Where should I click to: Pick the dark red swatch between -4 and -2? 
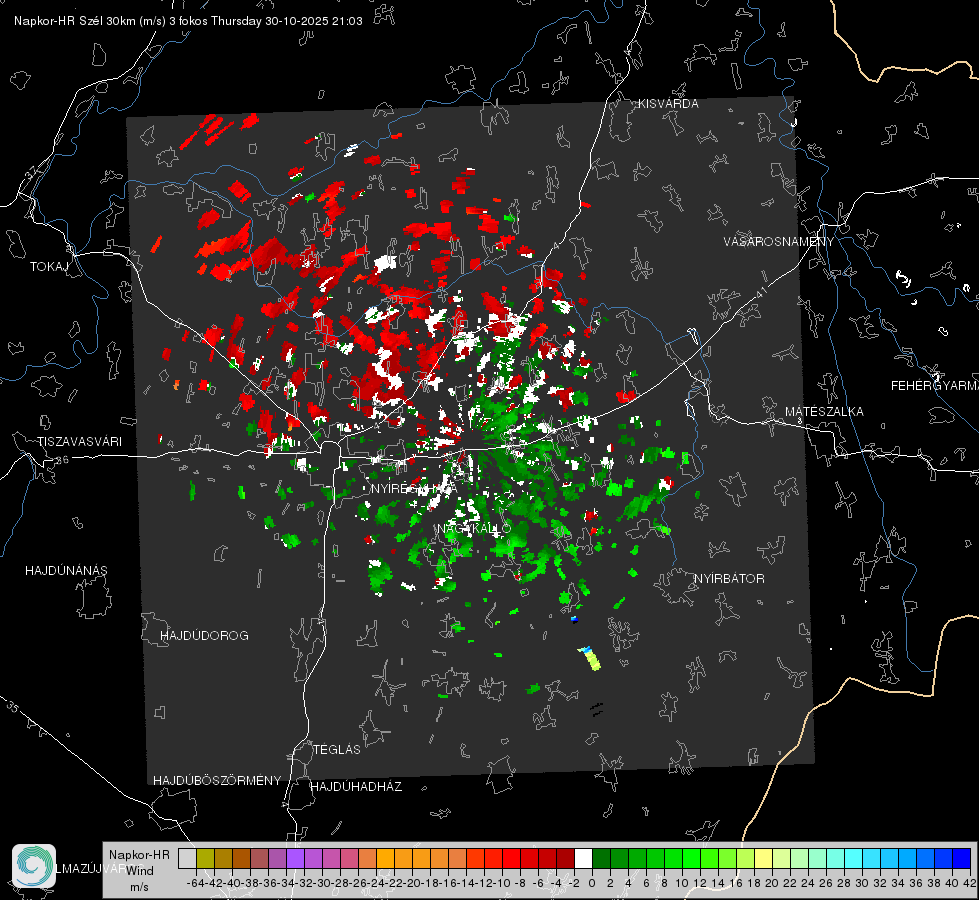[565, 858]
